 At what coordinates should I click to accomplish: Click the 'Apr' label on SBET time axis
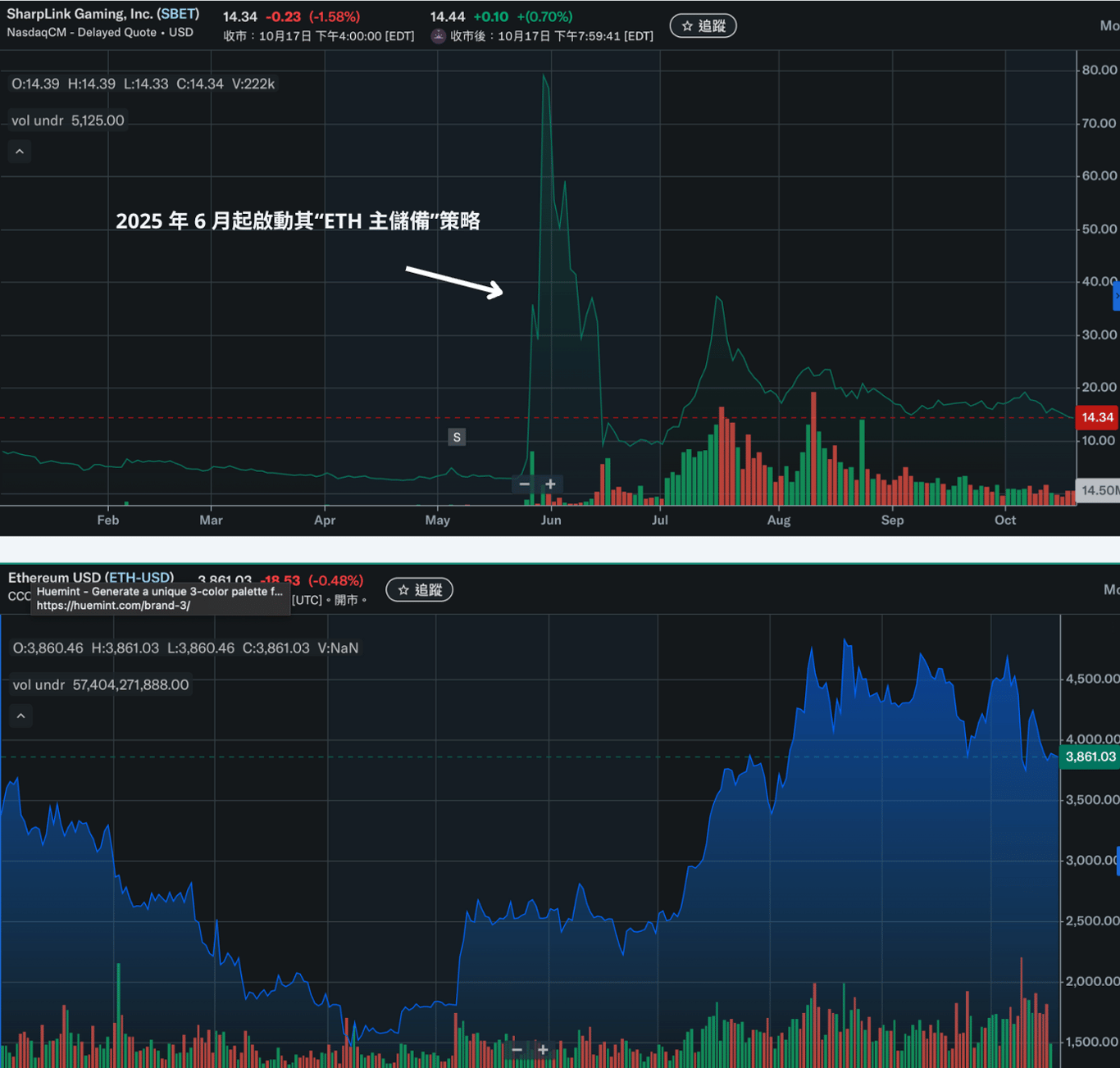click(325, 520)
